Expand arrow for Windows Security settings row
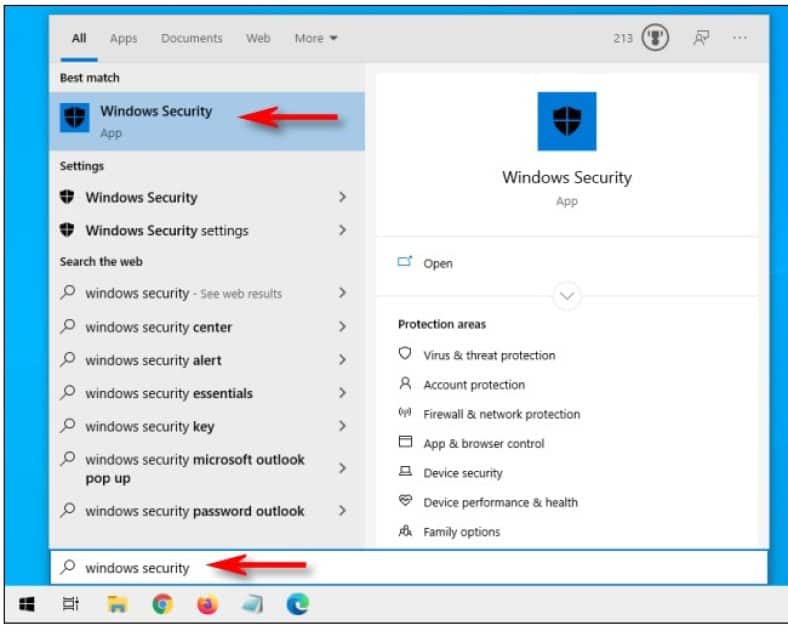Screen dimensions: 788x631 (x=342, y=230)
